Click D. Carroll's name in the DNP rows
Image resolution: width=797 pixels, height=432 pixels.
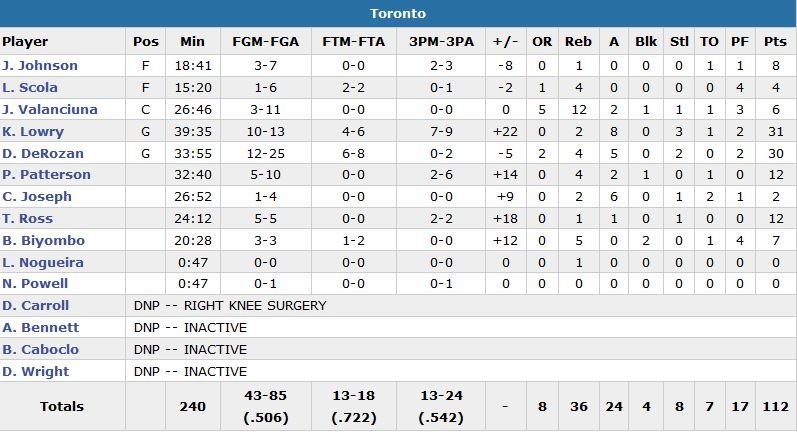[36, 305]
